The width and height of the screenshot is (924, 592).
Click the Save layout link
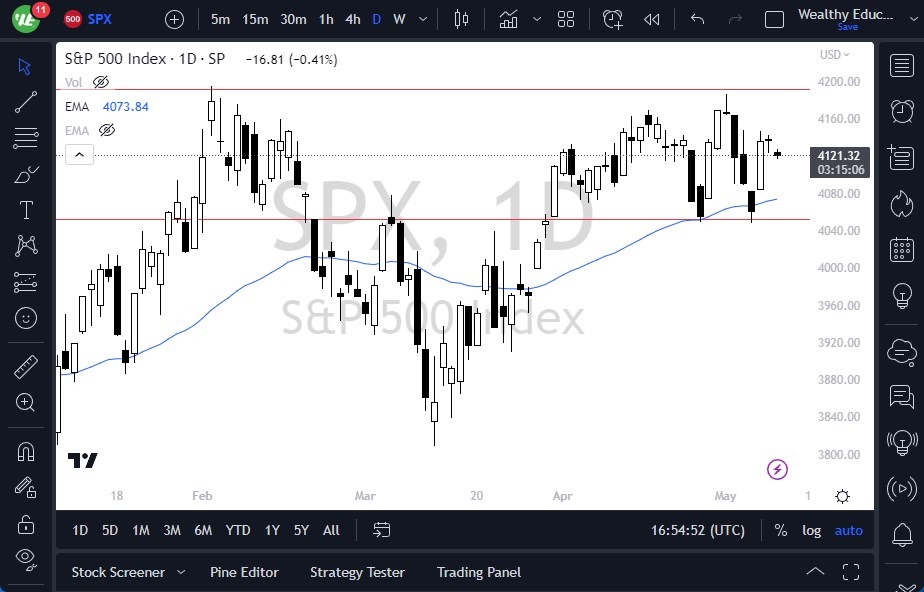point(847,27)
